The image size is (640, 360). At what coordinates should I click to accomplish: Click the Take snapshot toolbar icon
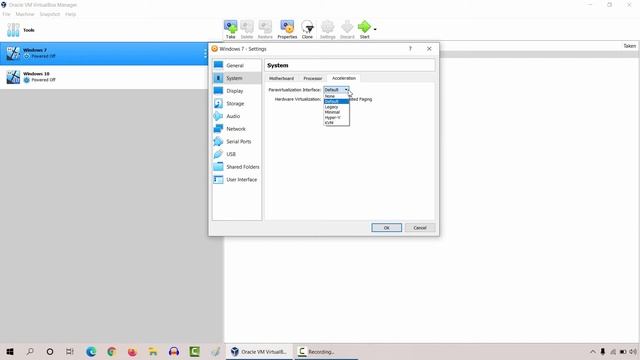click(x=231, y=27)
